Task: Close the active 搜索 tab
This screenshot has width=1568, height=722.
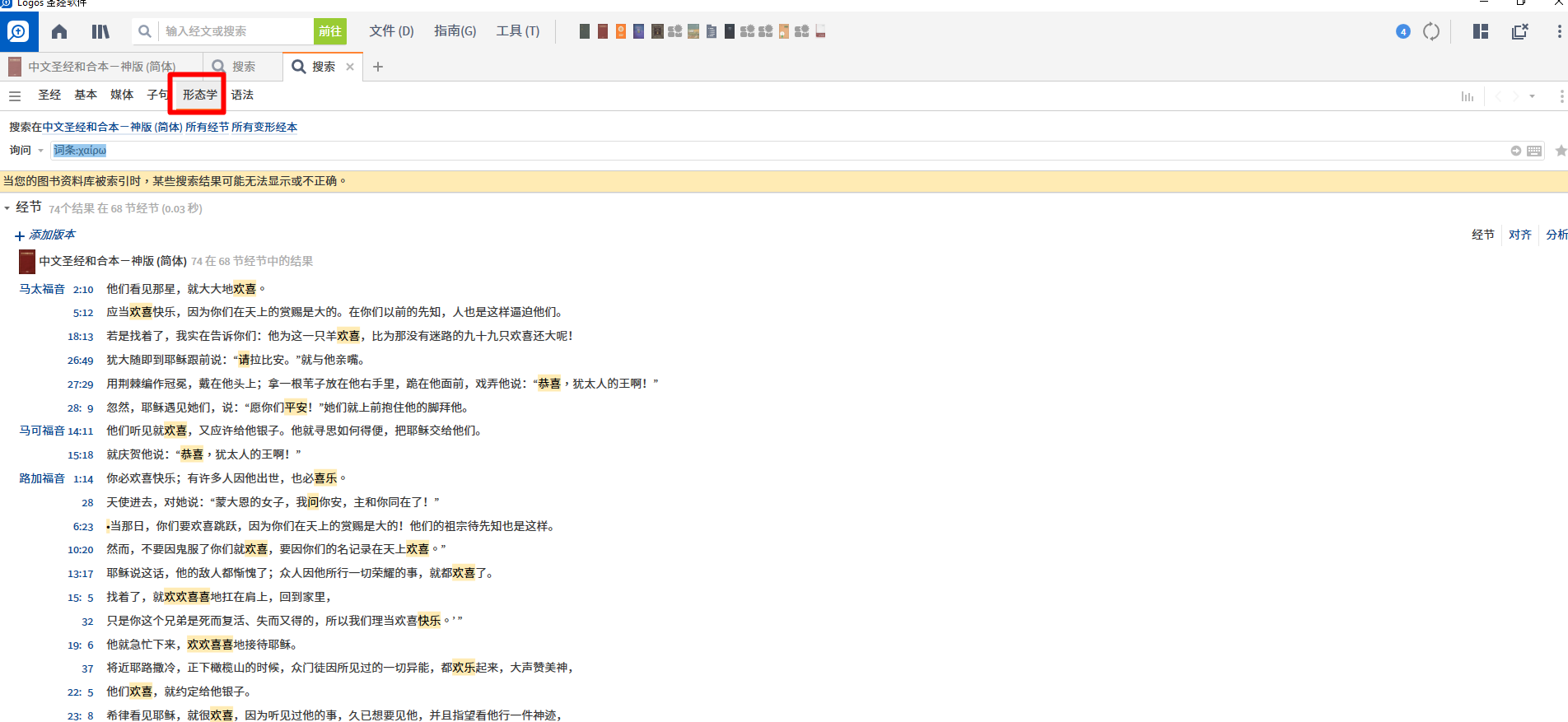Action: 350,67
